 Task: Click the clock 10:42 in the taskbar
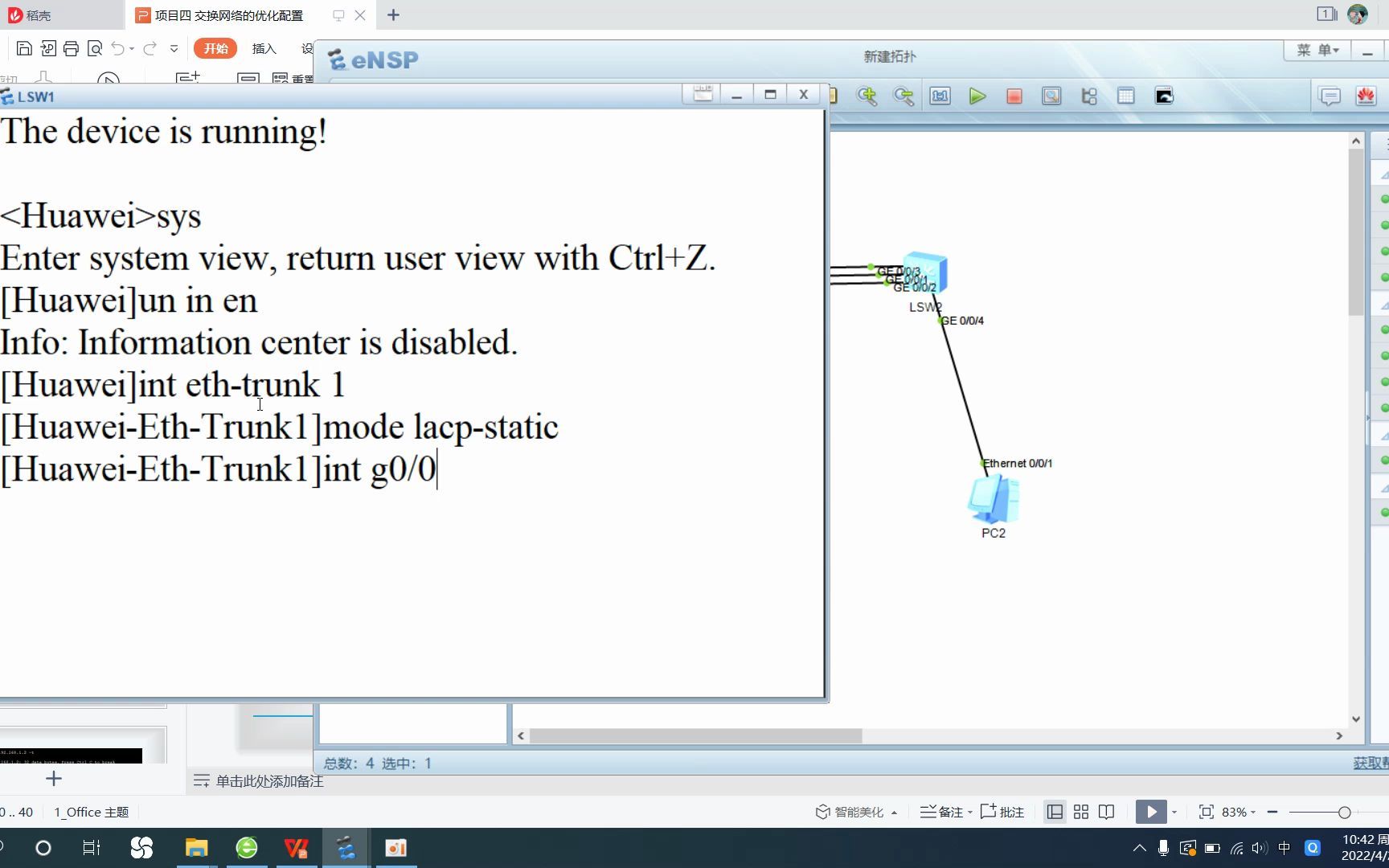coord(1365,840)
